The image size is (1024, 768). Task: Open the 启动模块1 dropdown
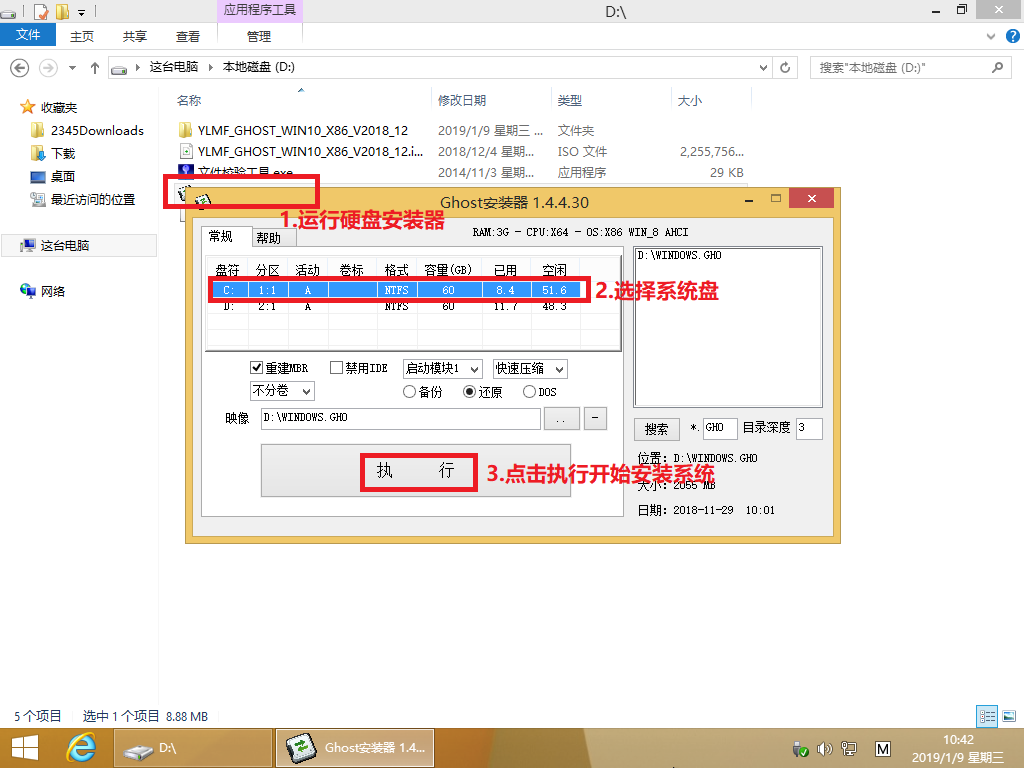click(x=443, y=368)
